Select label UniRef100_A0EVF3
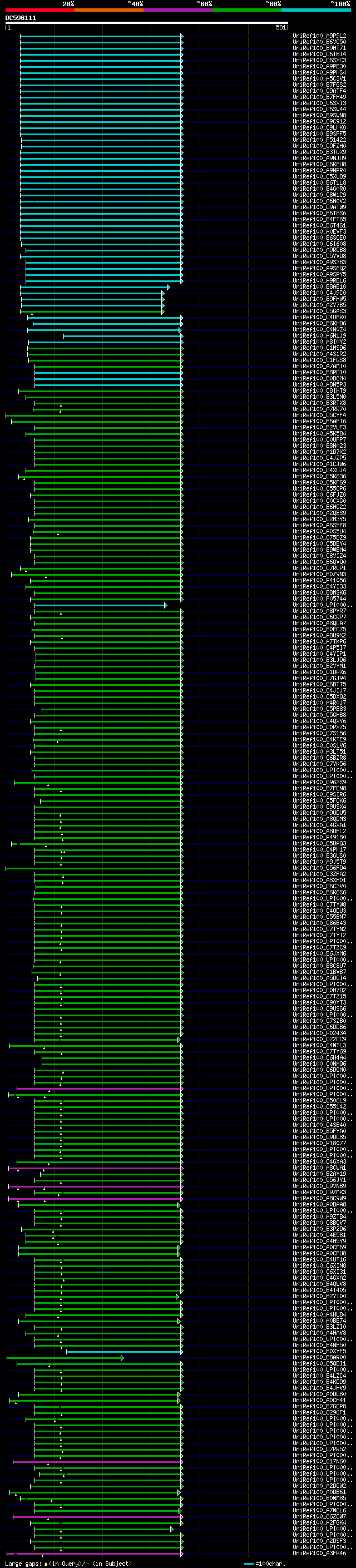 point(319,231)
